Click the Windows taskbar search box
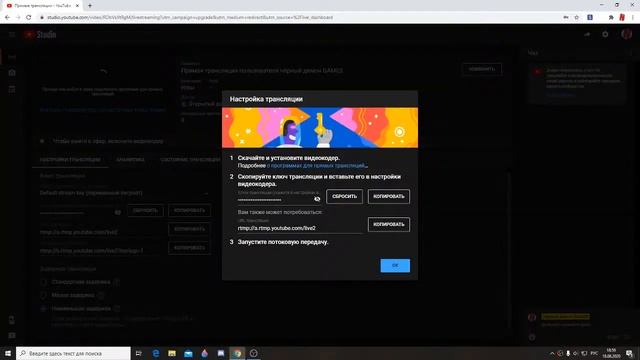 click(x=73, y=353)
